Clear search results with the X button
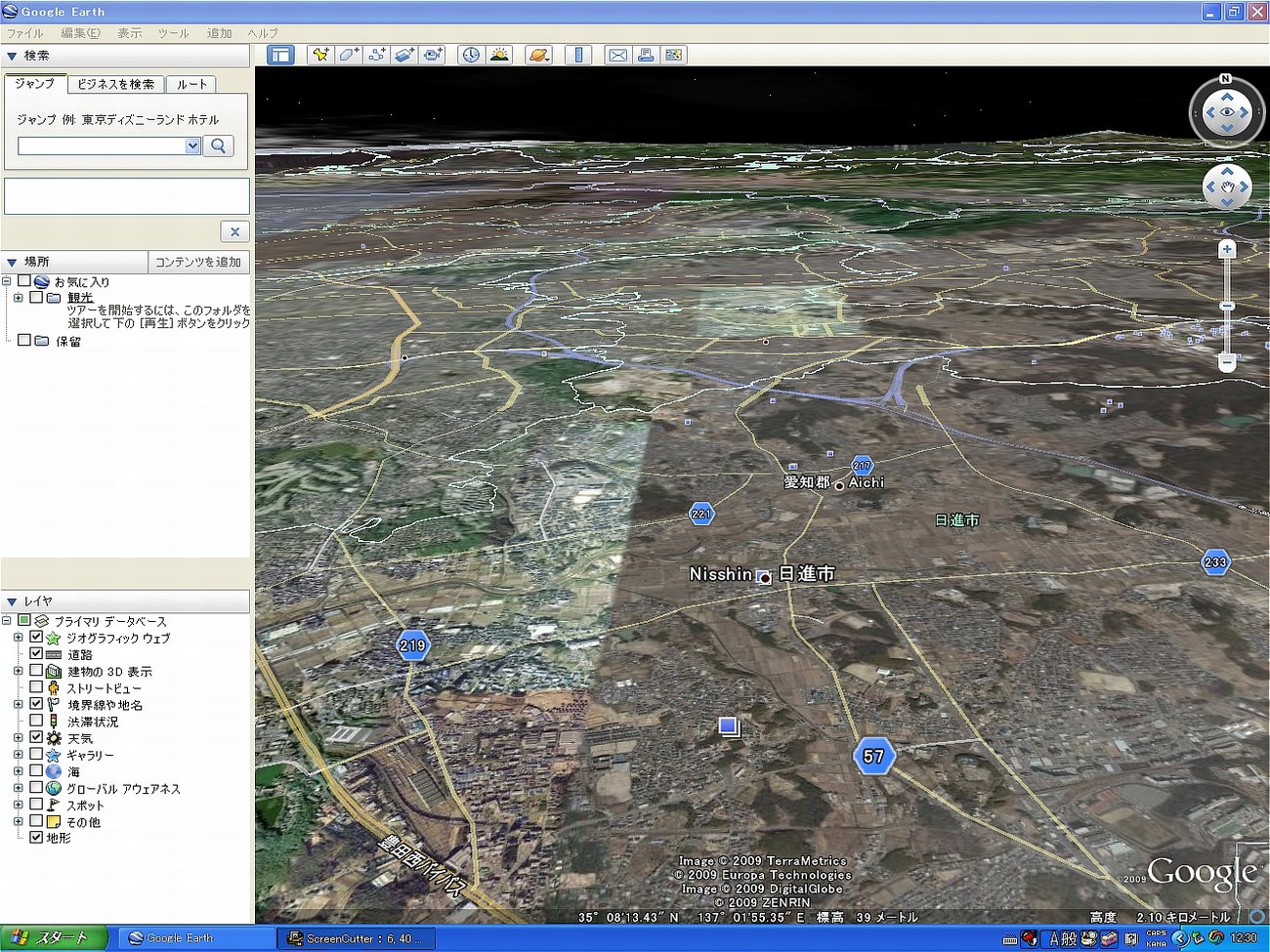Viewport: 1270px width, 952px height. (x=234, y=231)
